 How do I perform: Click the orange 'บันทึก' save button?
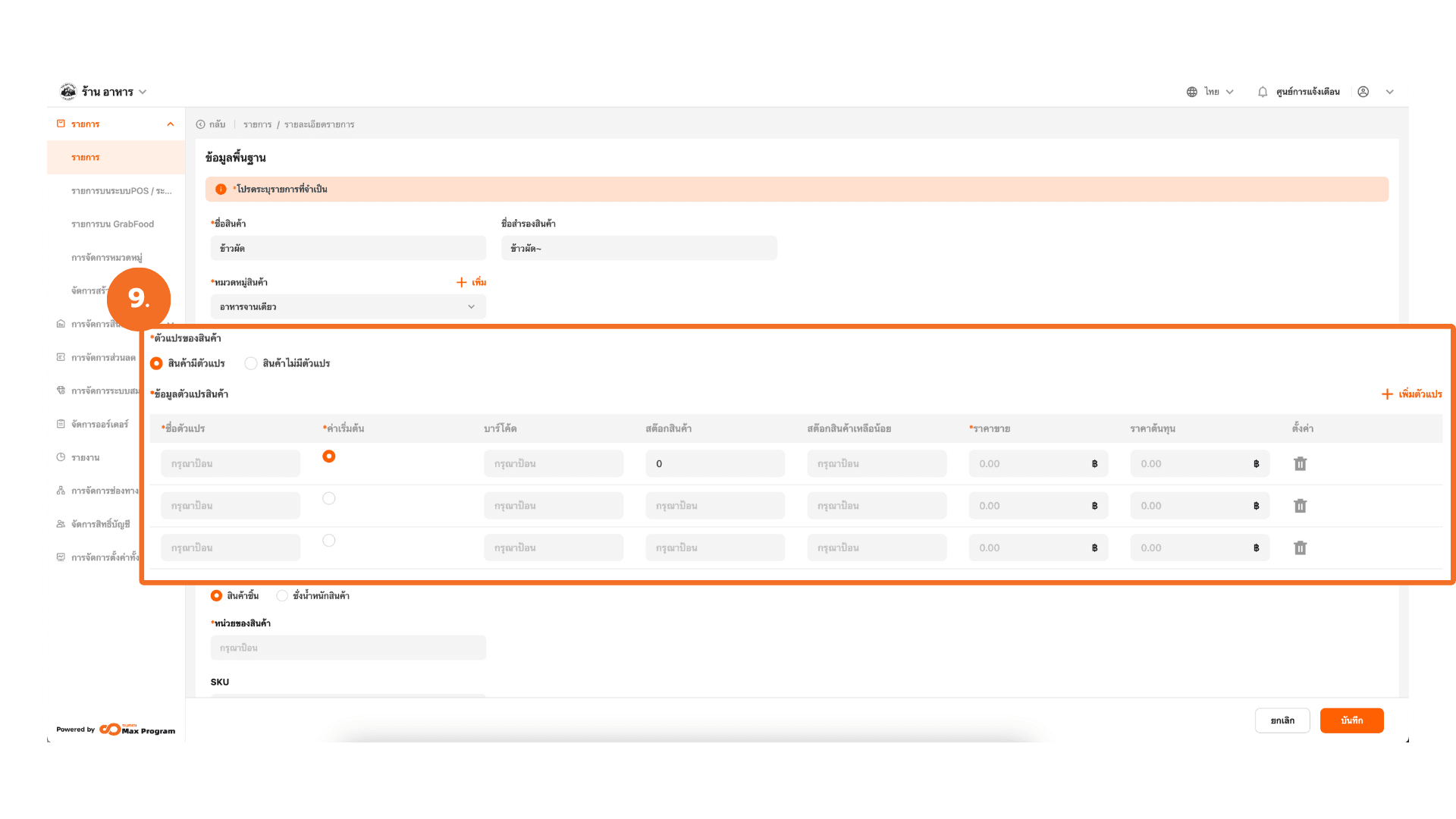click(x=1351, y=720)
